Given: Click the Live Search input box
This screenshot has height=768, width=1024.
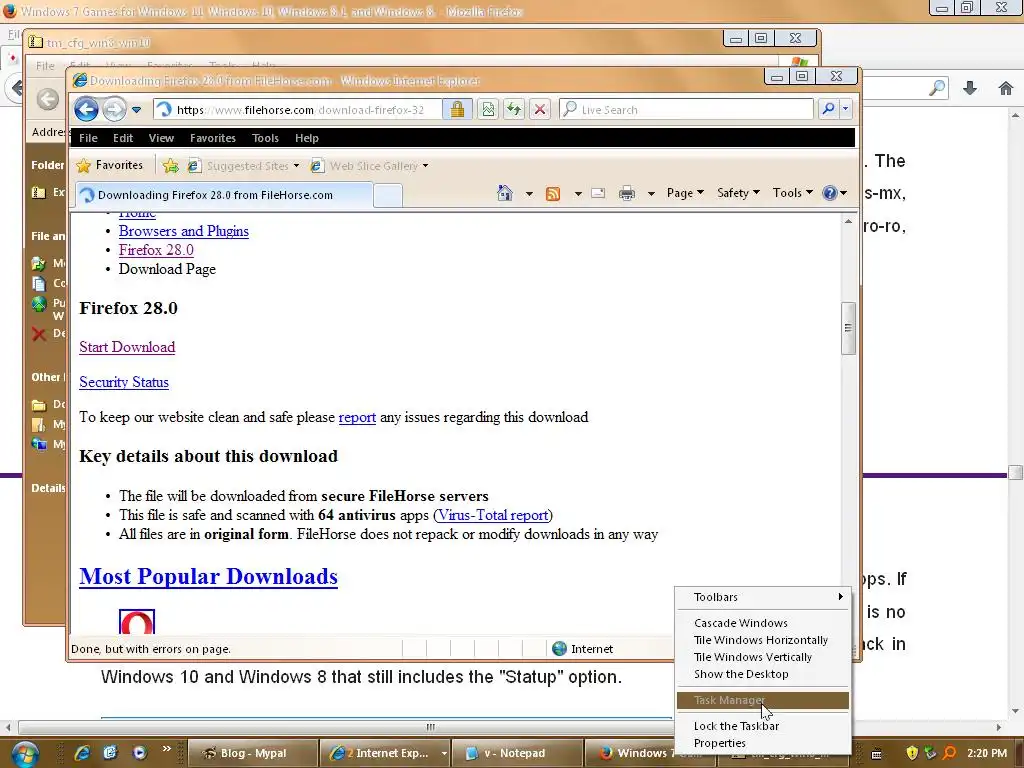Looking at the screenshot, I should click(686, 110).
